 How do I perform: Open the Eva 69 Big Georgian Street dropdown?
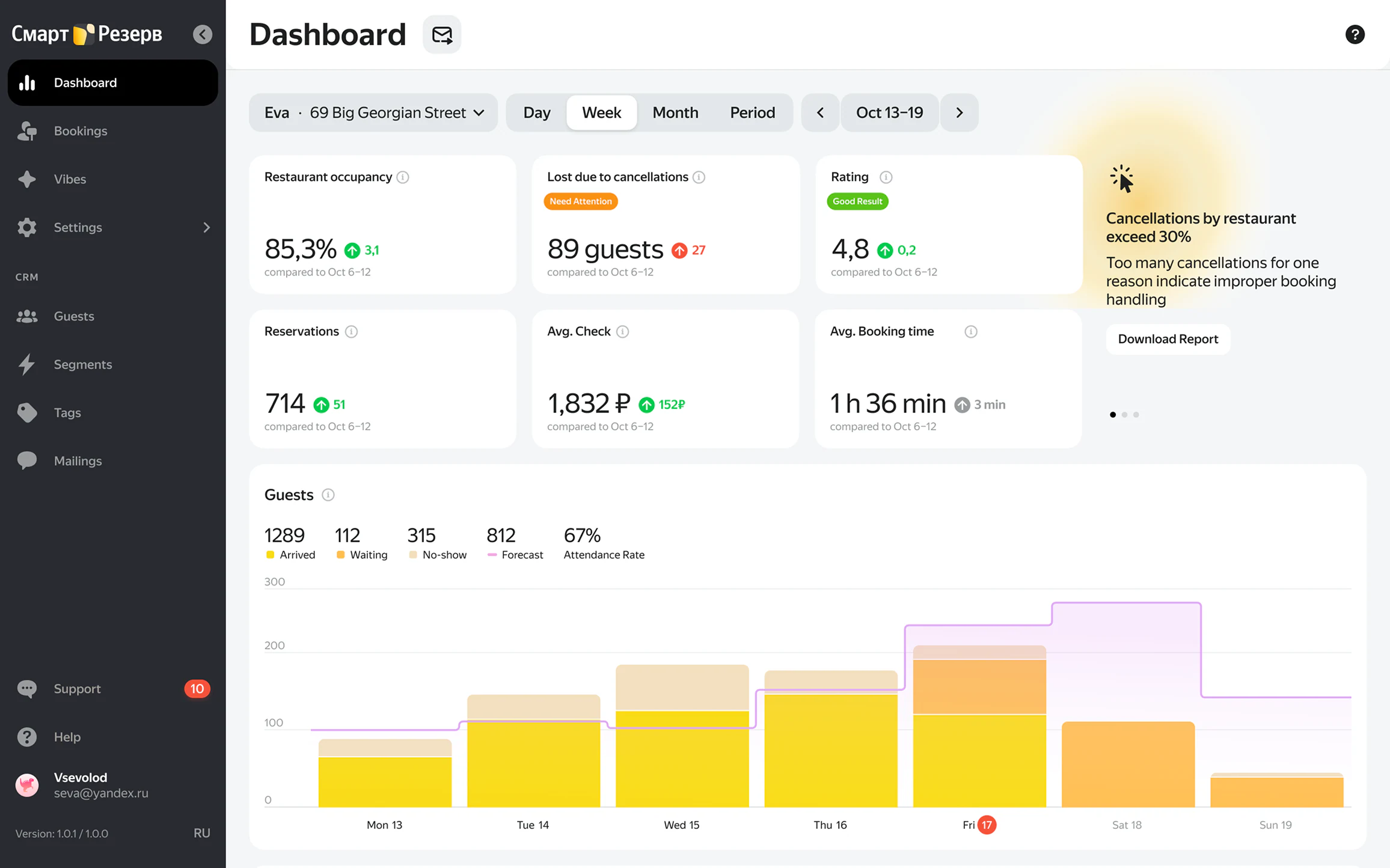373,112
